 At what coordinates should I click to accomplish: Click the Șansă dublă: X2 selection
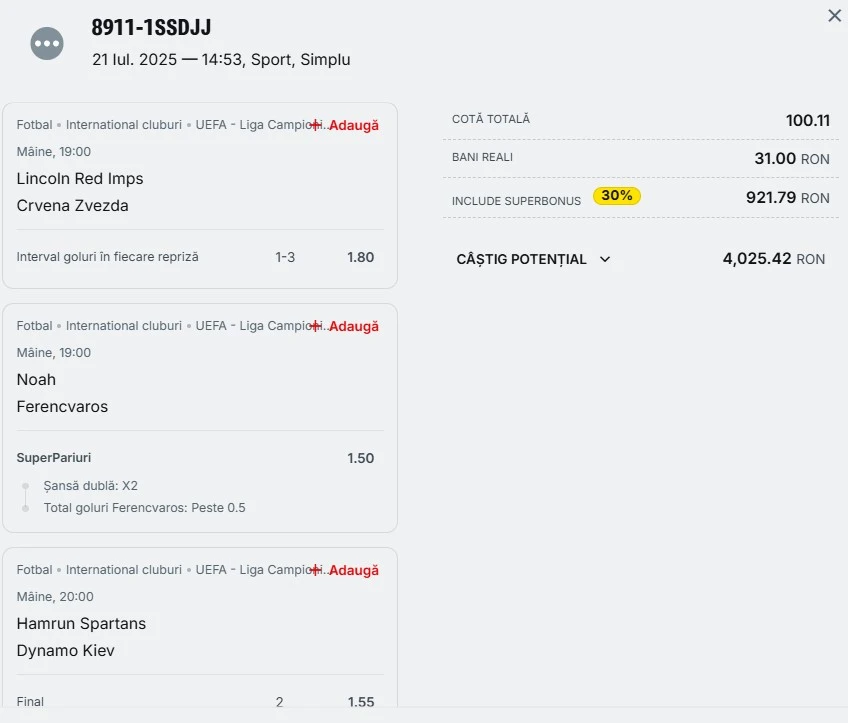click(x=91, y=486)
